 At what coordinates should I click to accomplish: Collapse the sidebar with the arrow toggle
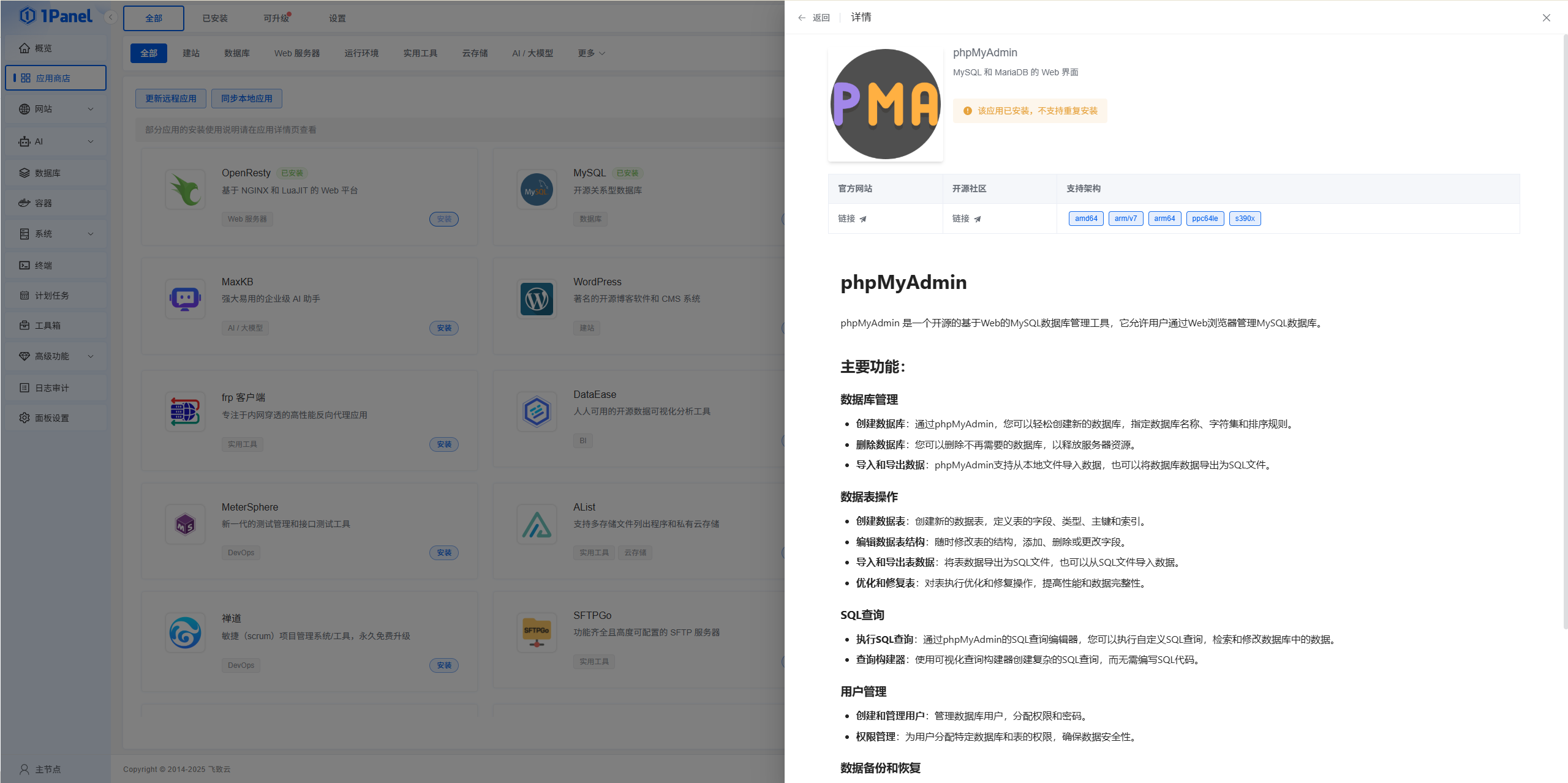(110, 17)
